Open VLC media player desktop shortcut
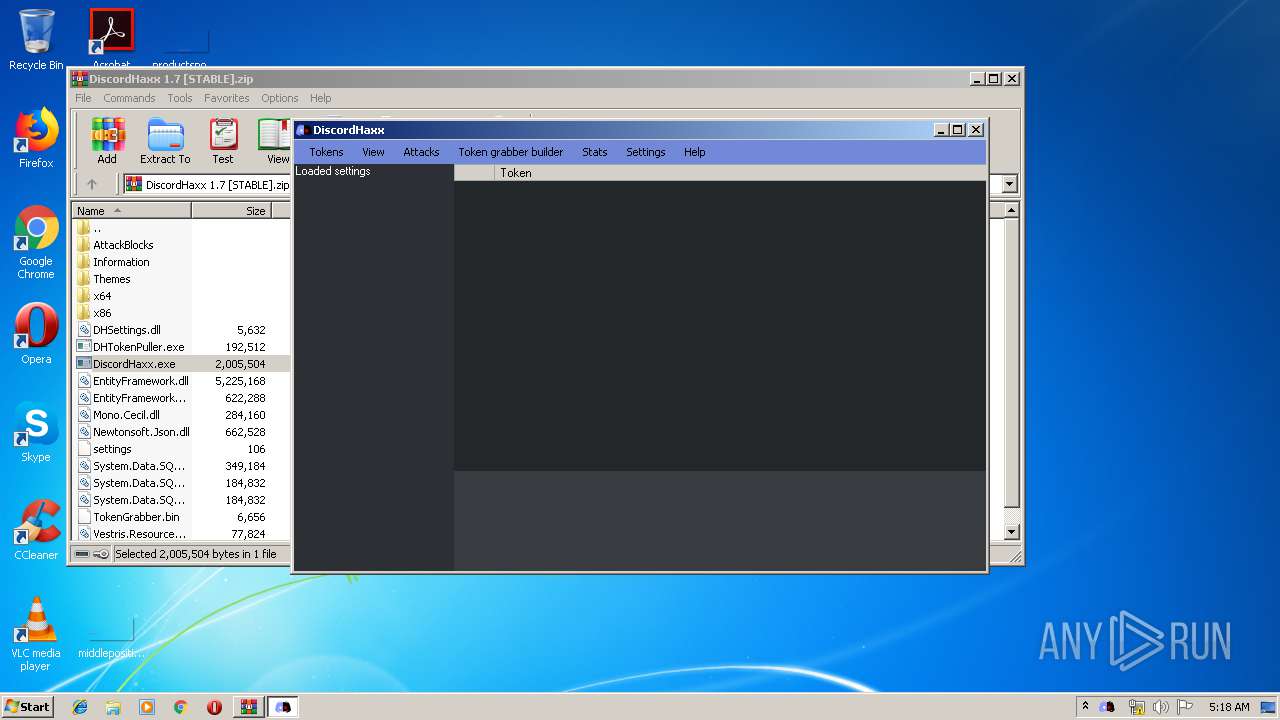1280x720 pixels. coord(36,634)
